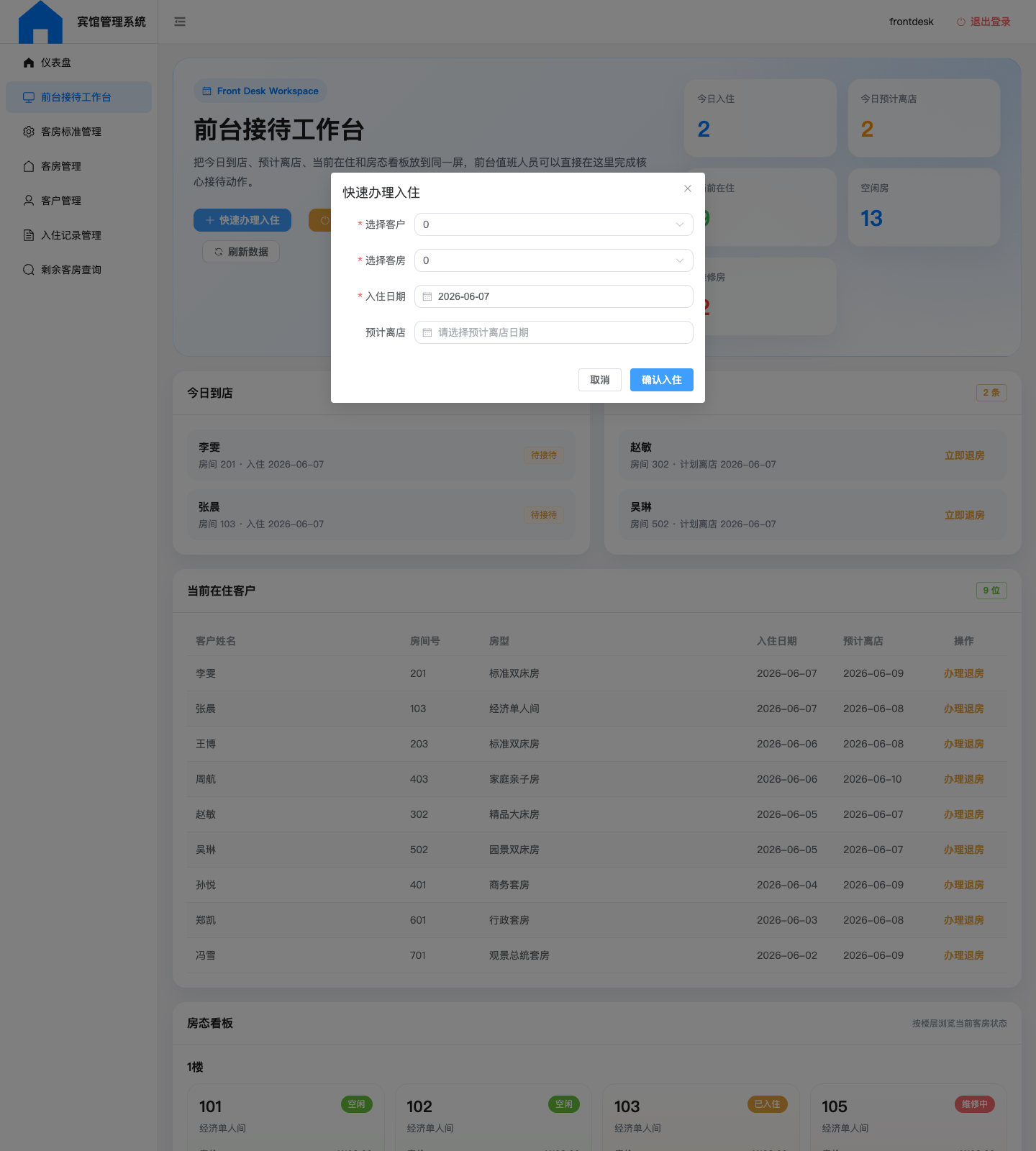Confirm check-in with 确认入住 button
Viewport: 1036px width, 1151px height.
662,380
